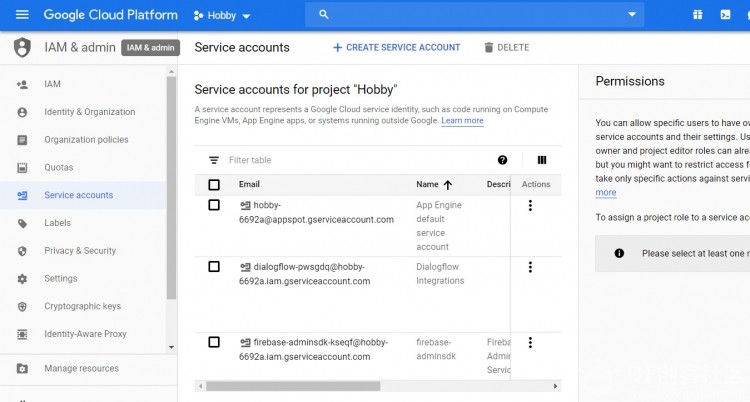750x402 pixels.
Task: Click the search magnifier icon
Action: pyautogui.click(x=324, y=15)
